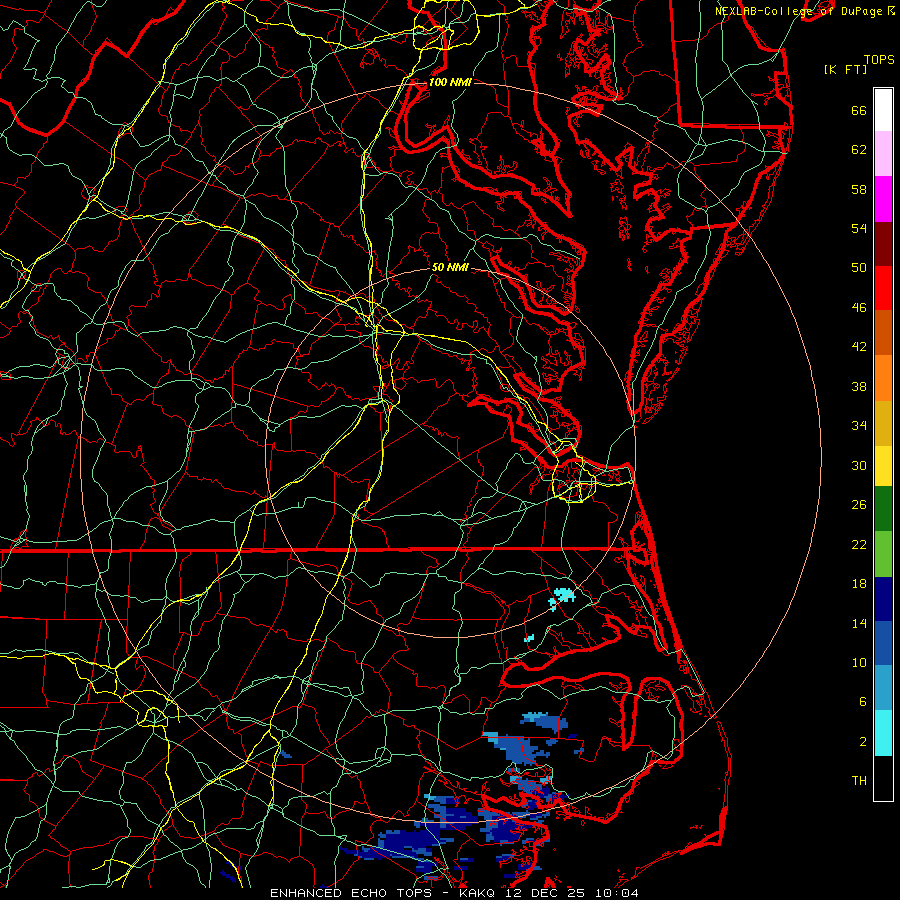
Task: Click the 'TOPS' legend title
Action: [x=879, y=59]
